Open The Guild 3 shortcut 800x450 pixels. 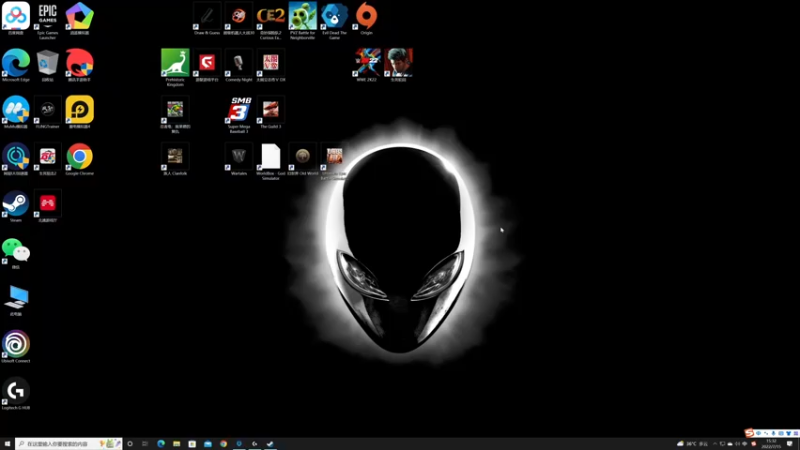[270, 112]
